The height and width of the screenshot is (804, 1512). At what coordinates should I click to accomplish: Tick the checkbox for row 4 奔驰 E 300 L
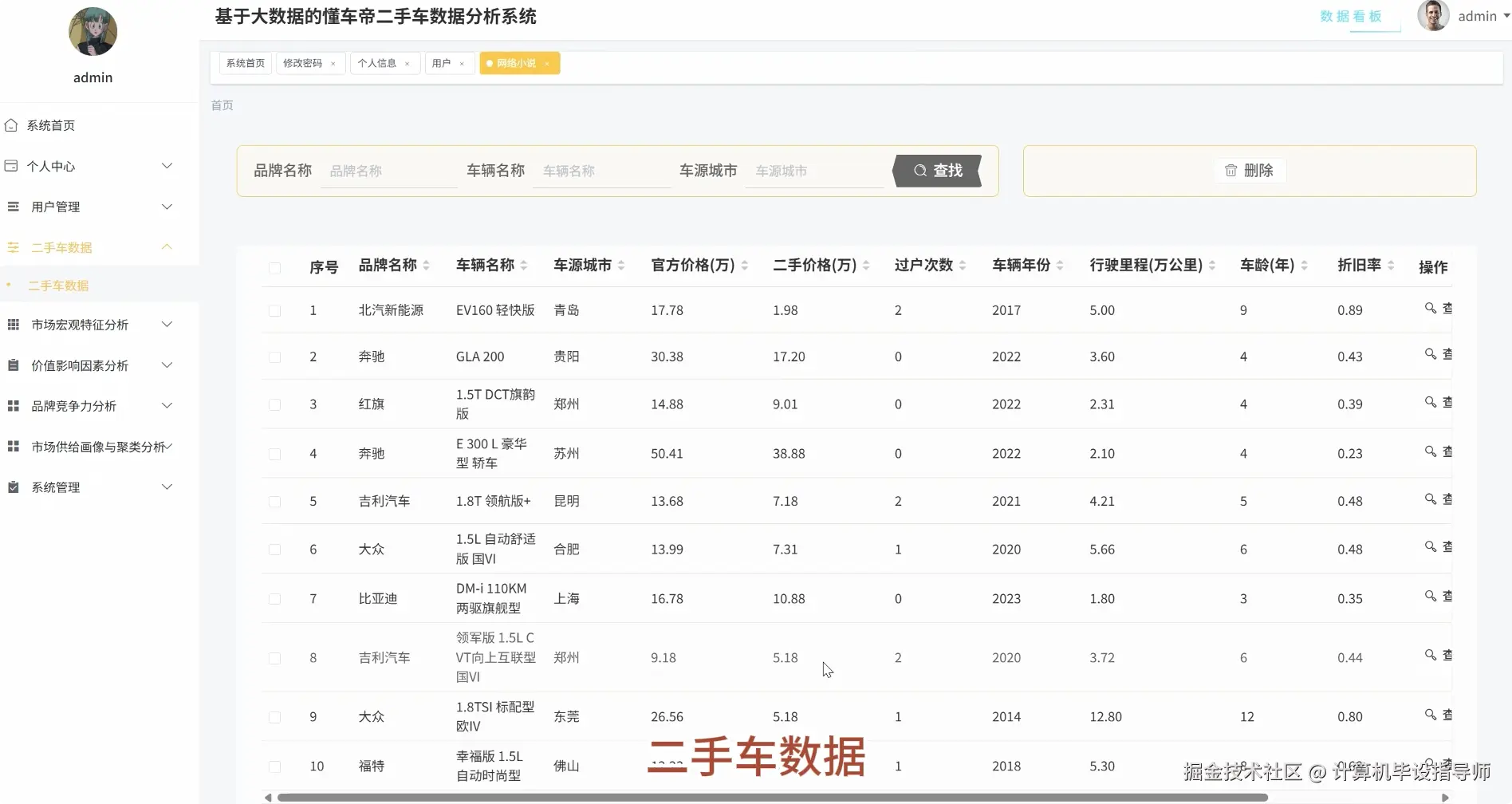(x=275, y=455)
